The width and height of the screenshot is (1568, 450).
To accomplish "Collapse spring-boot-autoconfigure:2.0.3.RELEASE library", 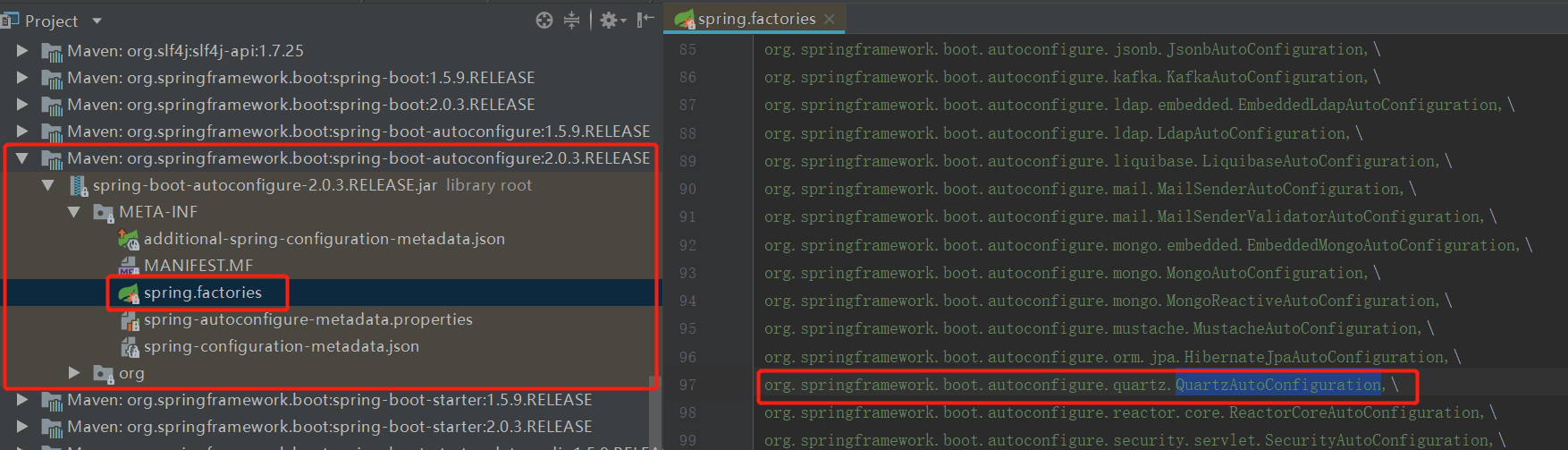I will click(x=22, y=158).
